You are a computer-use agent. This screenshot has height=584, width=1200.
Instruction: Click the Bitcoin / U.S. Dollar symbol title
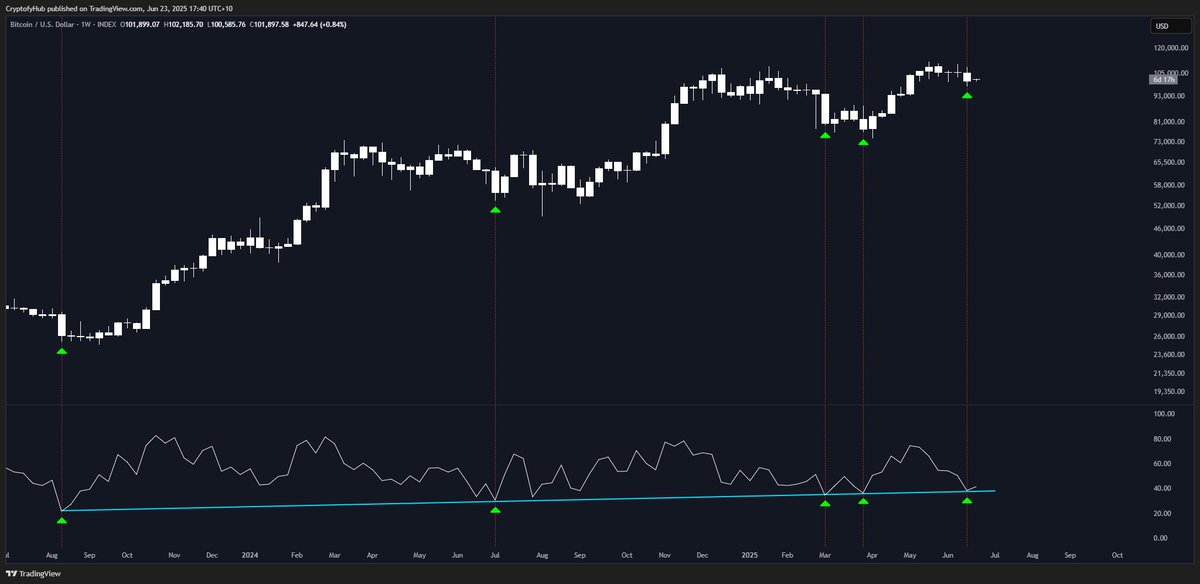click(44, 25)
